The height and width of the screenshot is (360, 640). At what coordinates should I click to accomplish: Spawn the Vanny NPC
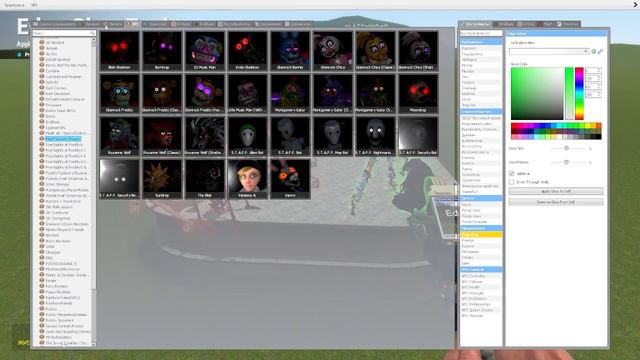pyautogui.click(x=290, y=179)
